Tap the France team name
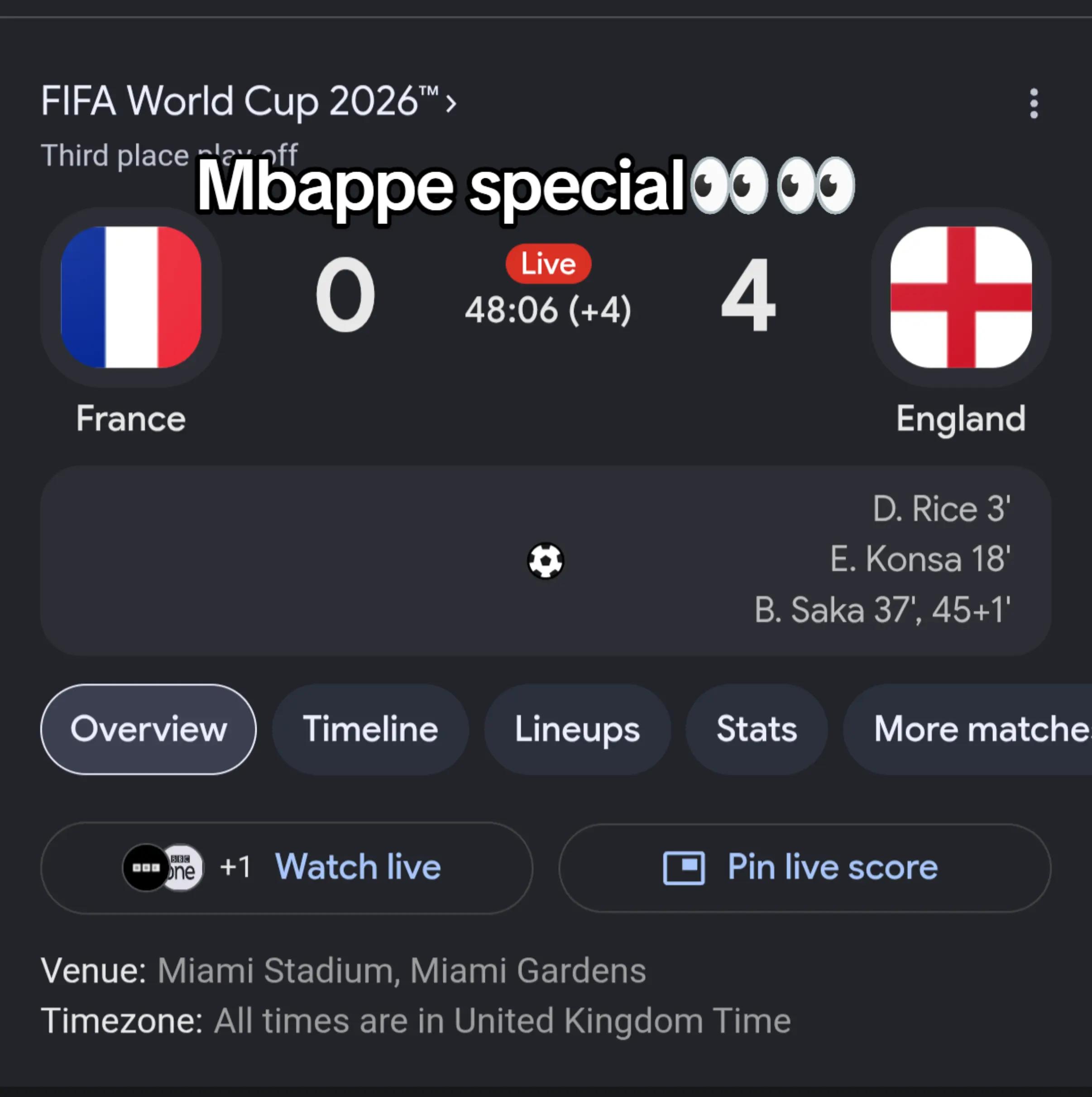1092x1097 pixels. (x=131, y=419)
